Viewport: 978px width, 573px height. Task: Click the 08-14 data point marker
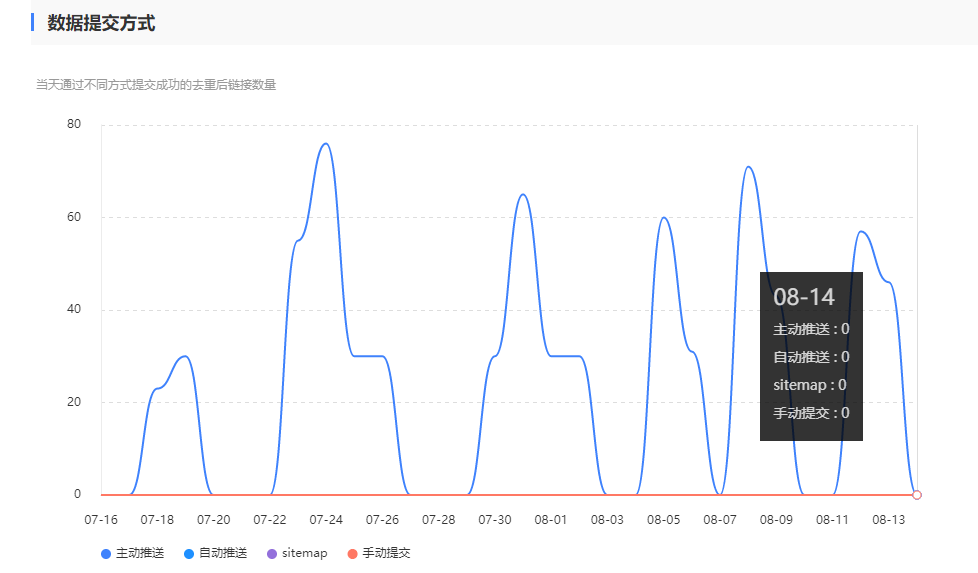coord(916,495)
